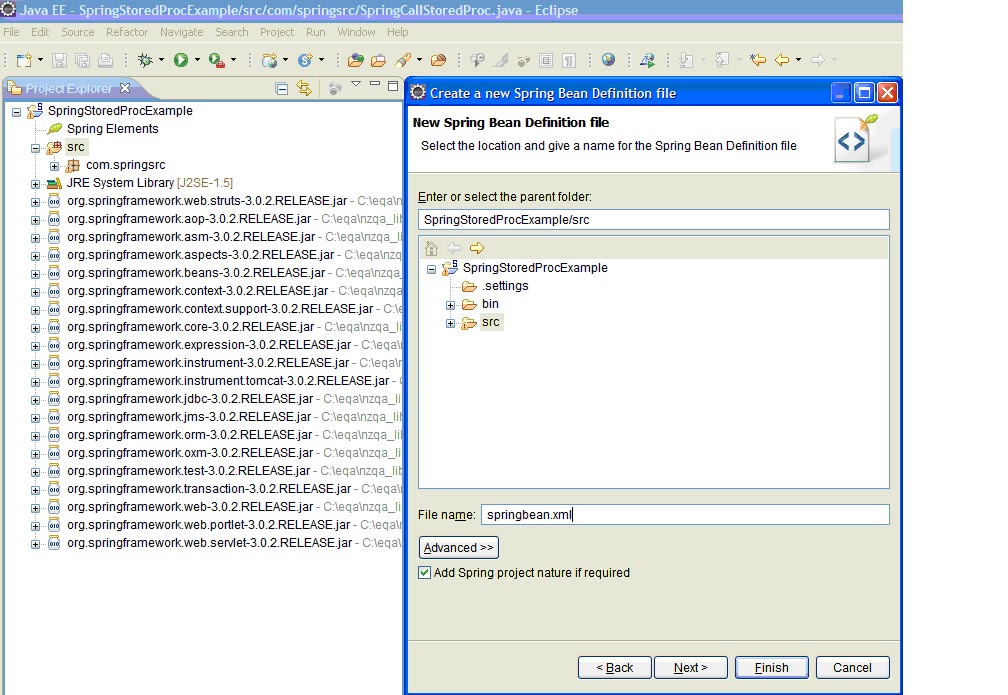Select org.springframework.core-3.0.2.RELEASE.jar
The image size is (1008, 695).
(190, 327)
